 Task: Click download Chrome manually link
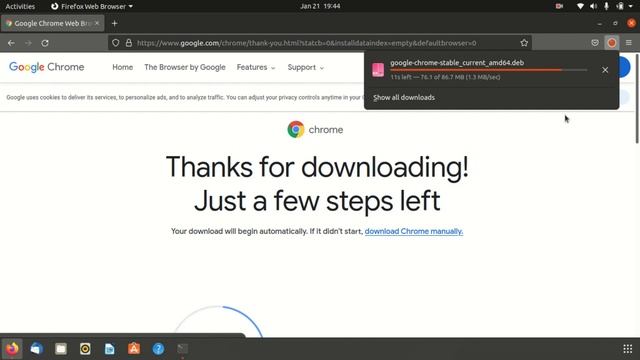coord(414,231)
